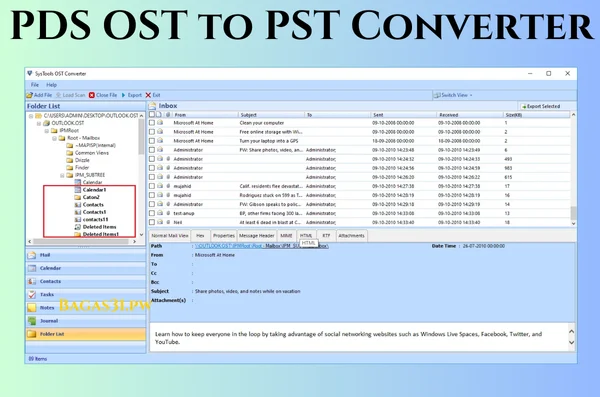
Task: Tick checkbox for 'Turn your laptop into a GPS' email
Action: click(152, 141)
